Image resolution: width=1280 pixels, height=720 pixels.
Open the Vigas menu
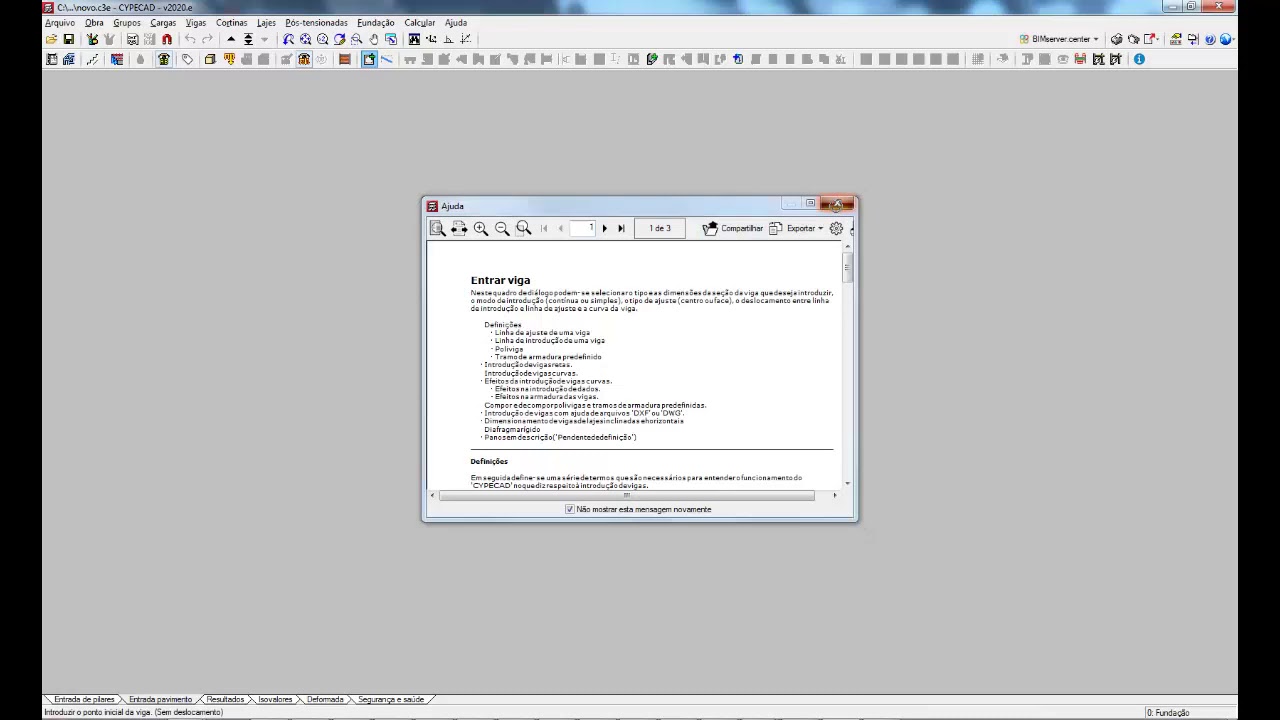pyautogui.click(x=196, y=22)
